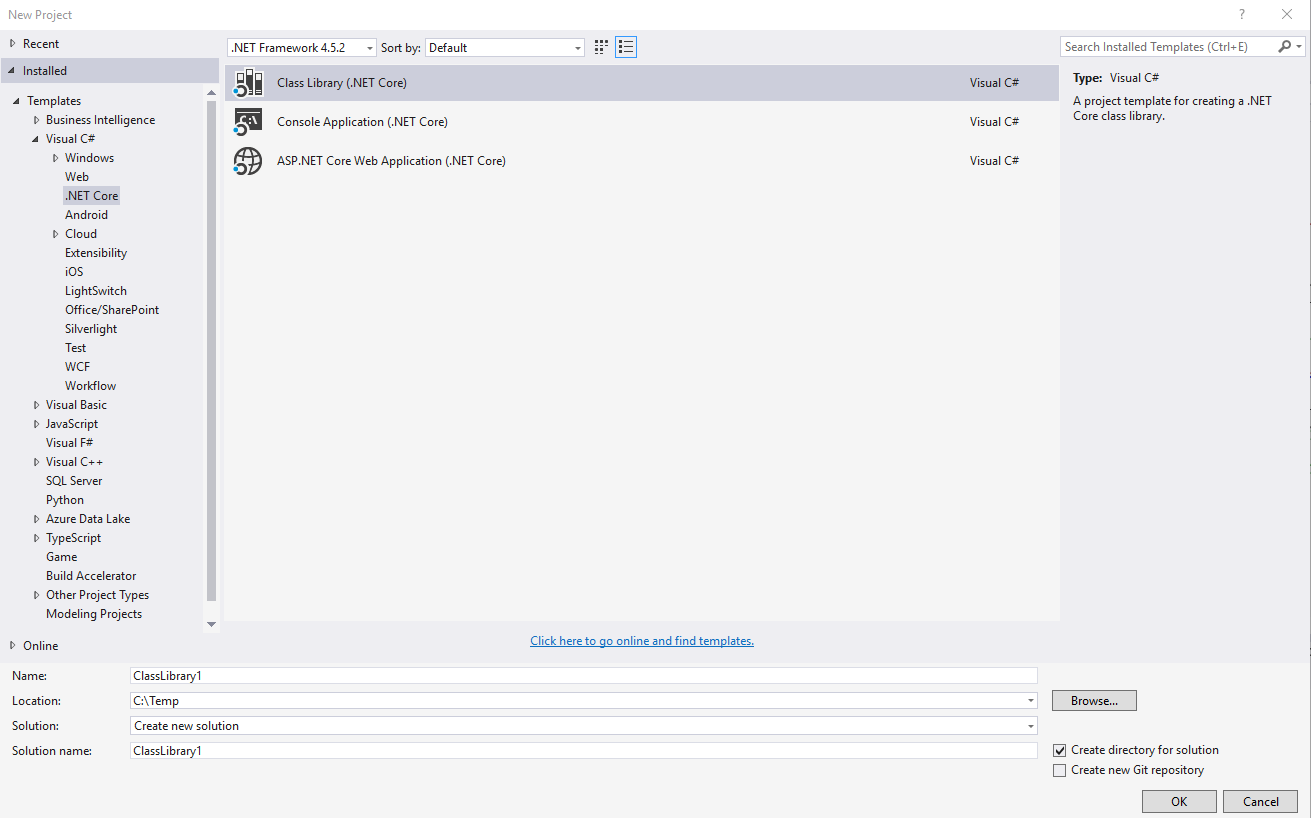This screenshot has height=818, width=1311.
Task: Select the Silverlight category
Action: coord(91,329)
